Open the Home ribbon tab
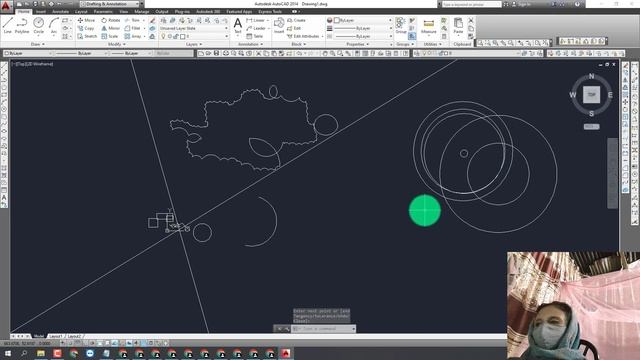Screen dimensions: 640x360 (23, 11)
